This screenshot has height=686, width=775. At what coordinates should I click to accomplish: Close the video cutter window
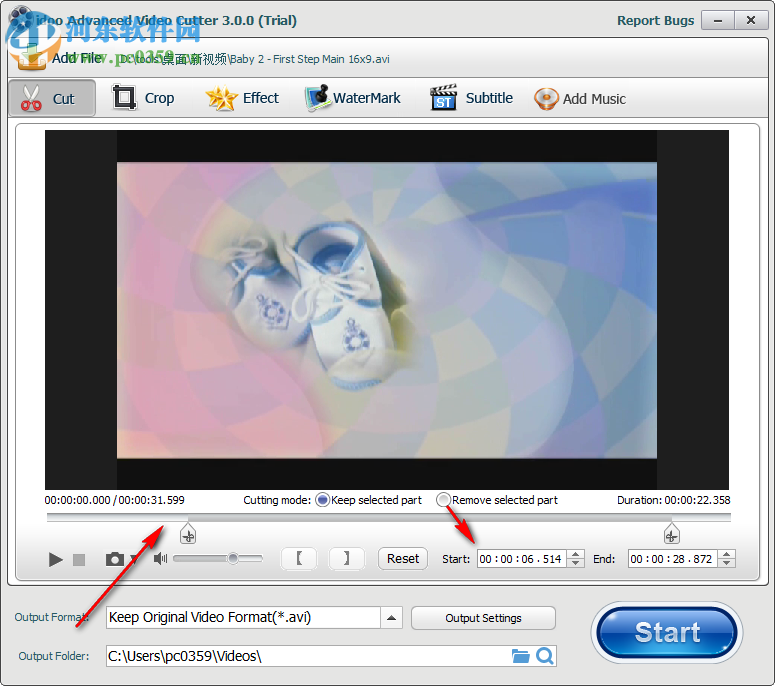[x=751, y=21]
